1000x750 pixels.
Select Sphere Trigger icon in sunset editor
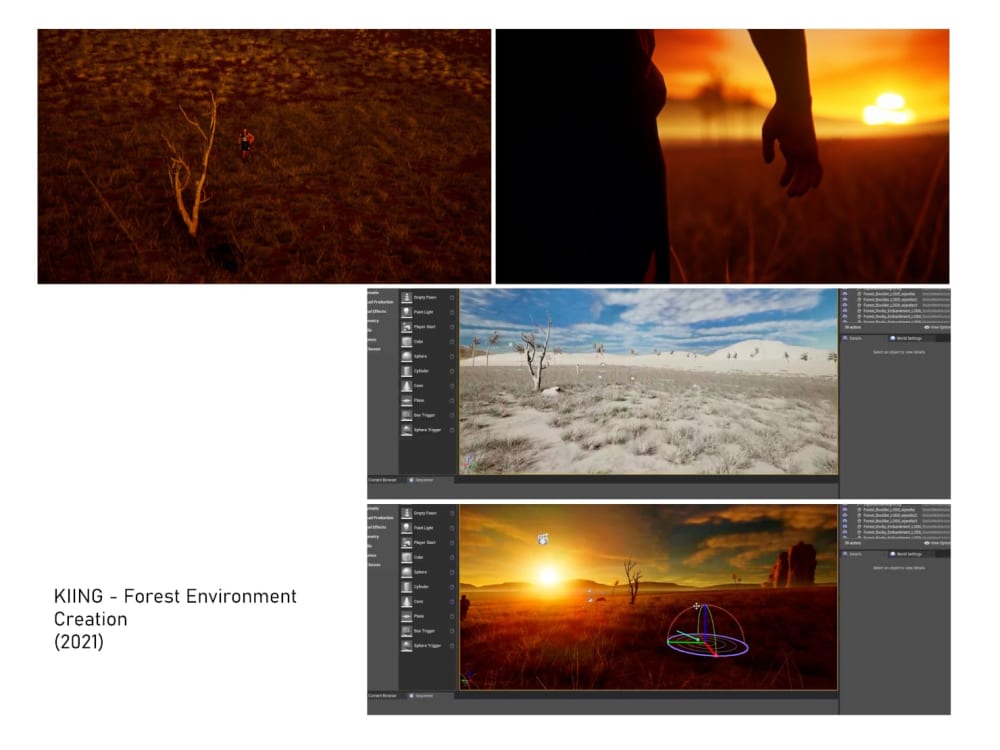tap(406, 645)
